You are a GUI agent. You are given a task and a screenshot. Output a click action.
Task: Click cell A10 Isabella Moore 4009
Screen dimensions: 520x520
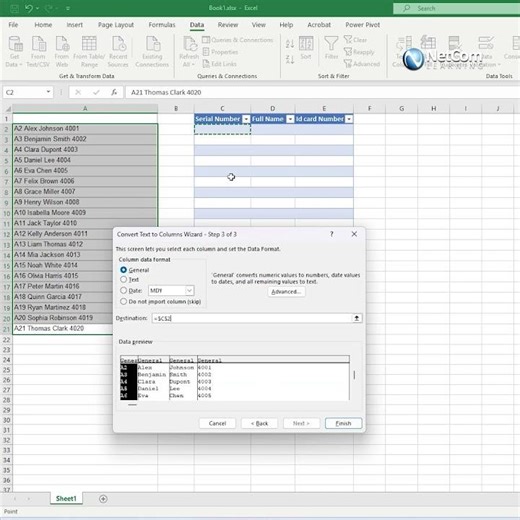[85, 212]
